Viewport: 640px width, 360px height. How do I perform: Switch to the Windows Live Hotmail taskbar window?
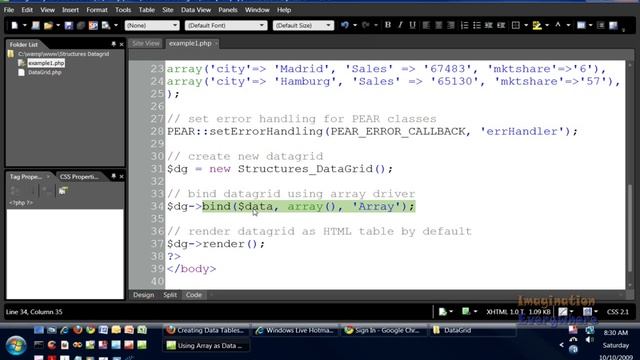click(x=295, y=330)
